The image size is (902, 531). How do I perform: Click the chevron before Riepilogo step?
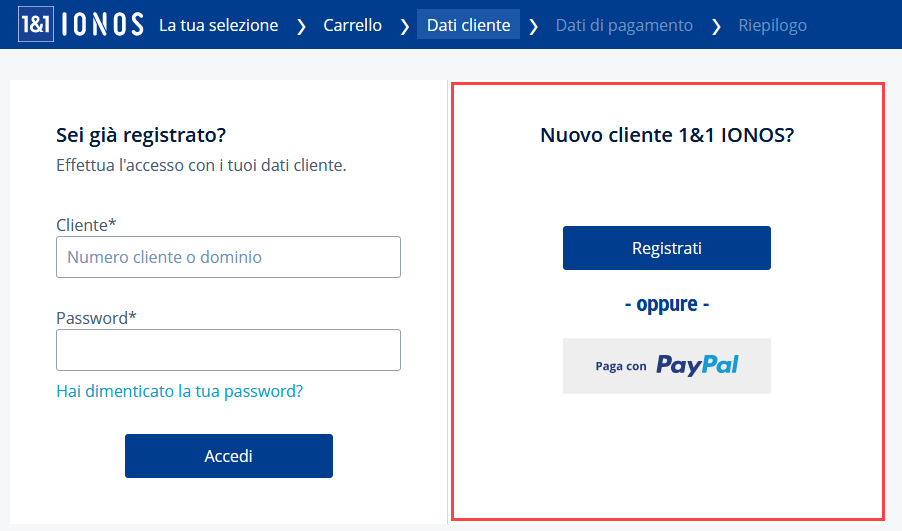click(716, 26)
